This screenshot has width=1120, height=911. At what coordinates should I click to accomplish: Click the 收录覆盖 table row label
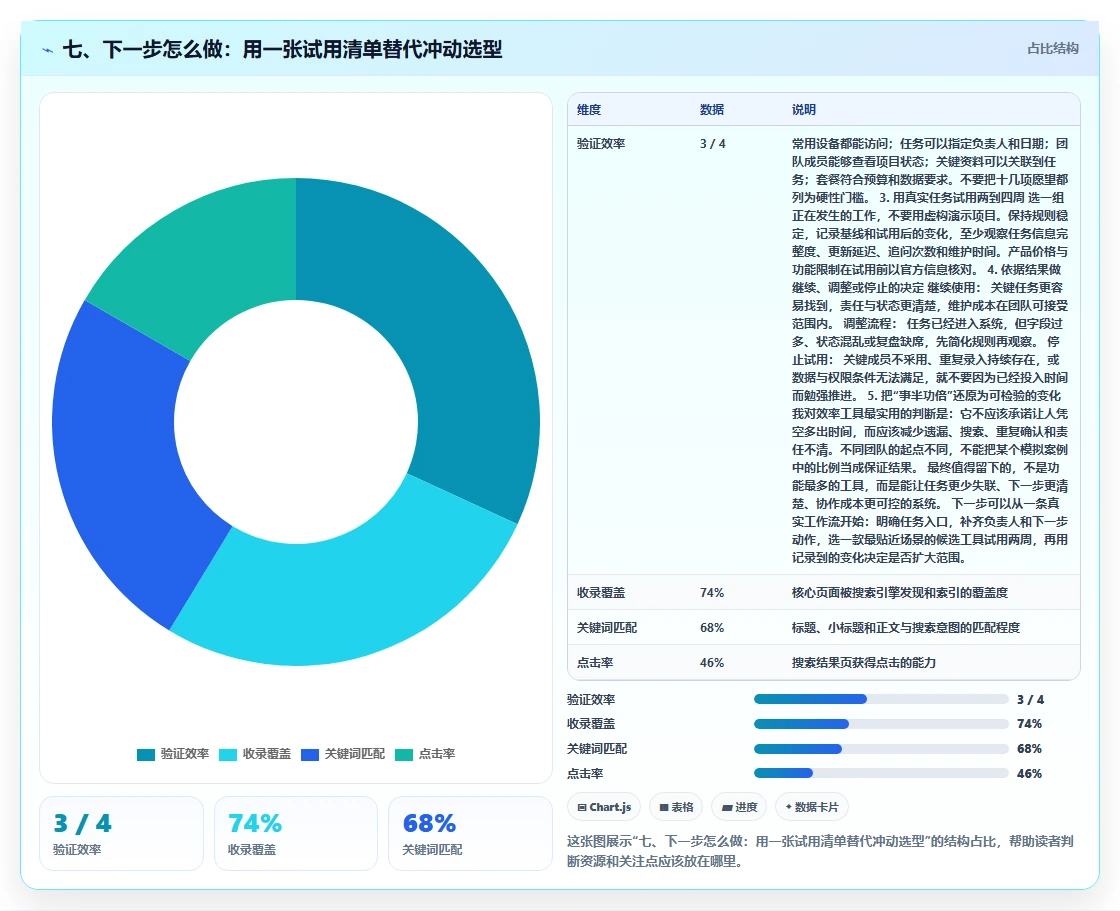601,593
